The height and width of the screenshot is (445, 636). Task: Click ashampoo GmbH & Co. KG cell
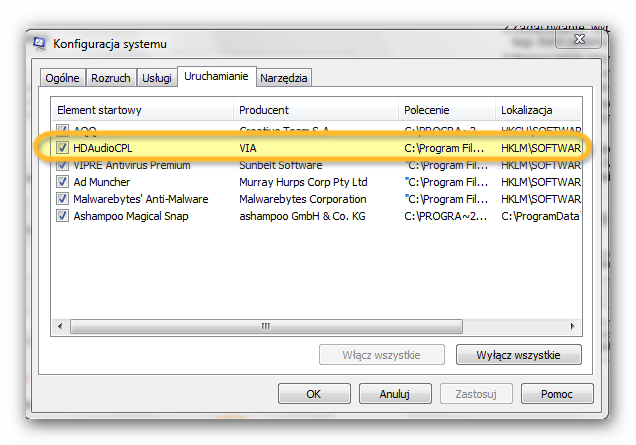[x=302, y=216]
